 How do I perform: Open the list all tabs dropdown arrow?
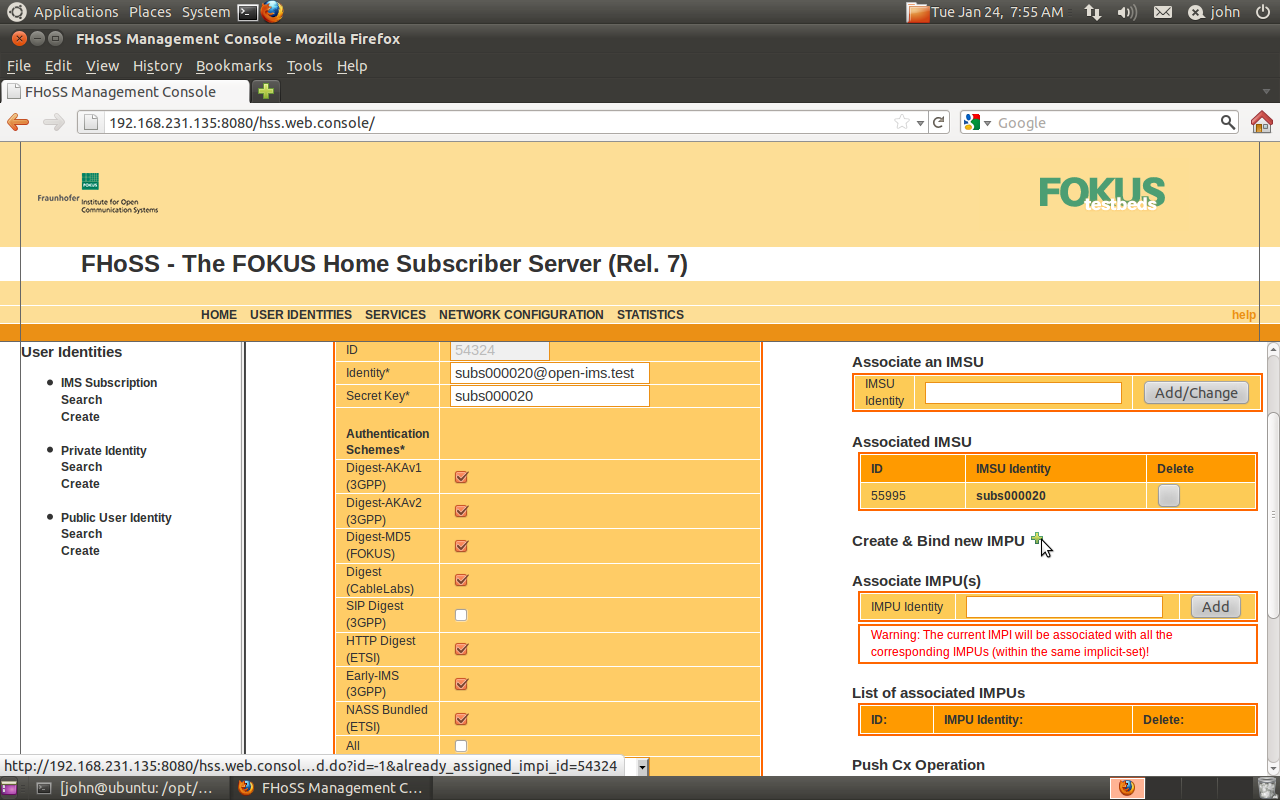coord(1267,91)
